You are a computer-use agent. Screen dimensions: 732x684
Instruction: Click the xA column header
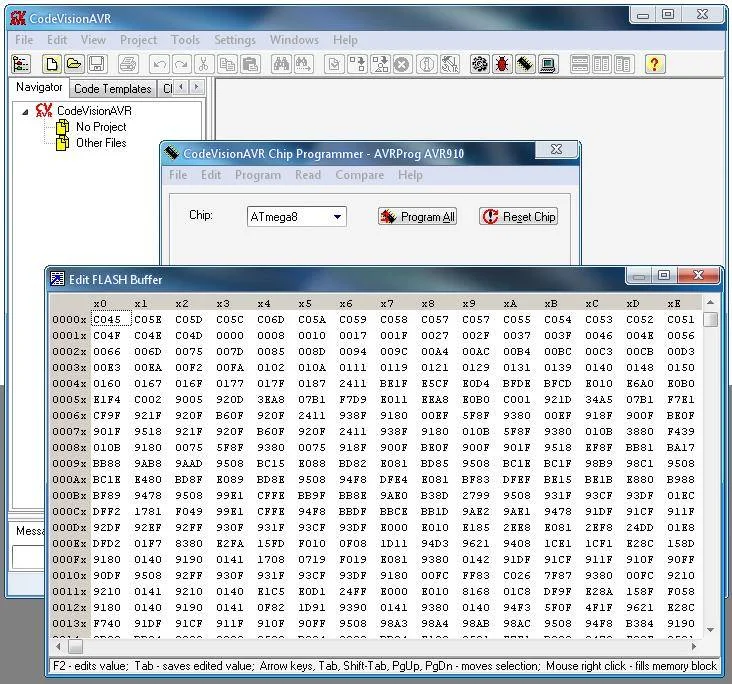[510, 304]
